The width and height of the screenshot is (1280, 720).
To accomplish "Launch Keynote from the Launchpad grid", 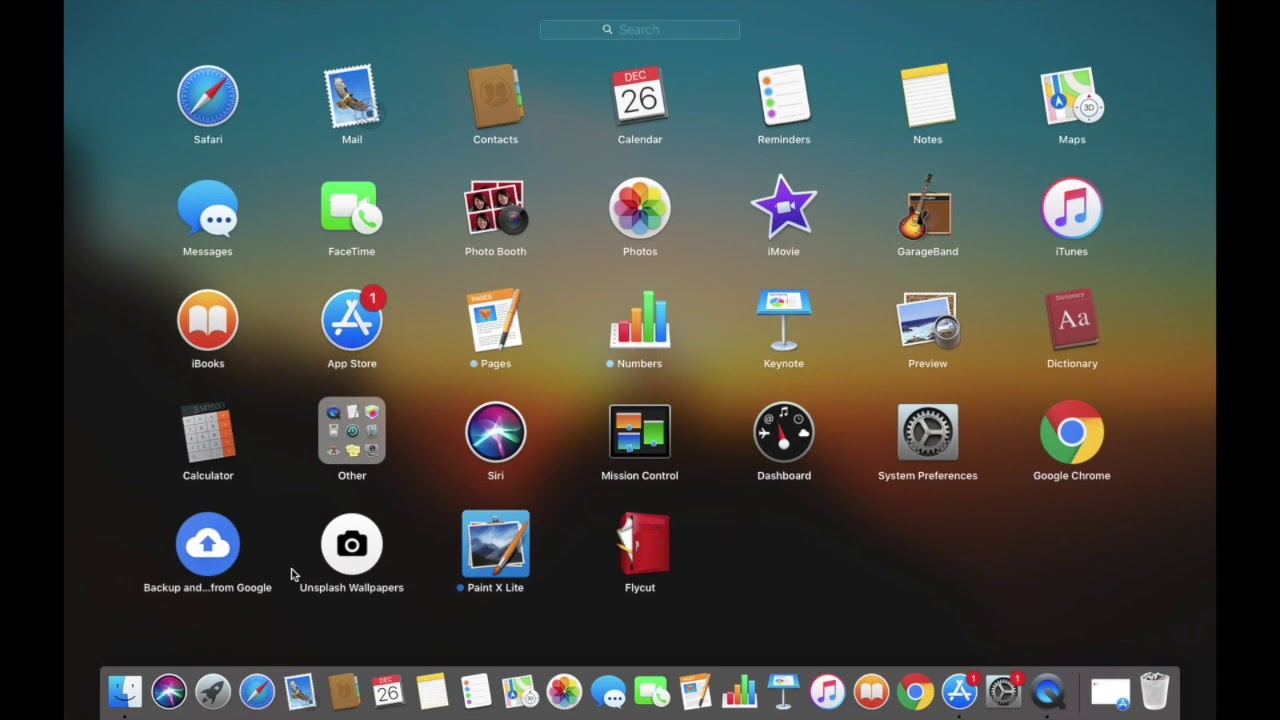I will 784,320.
